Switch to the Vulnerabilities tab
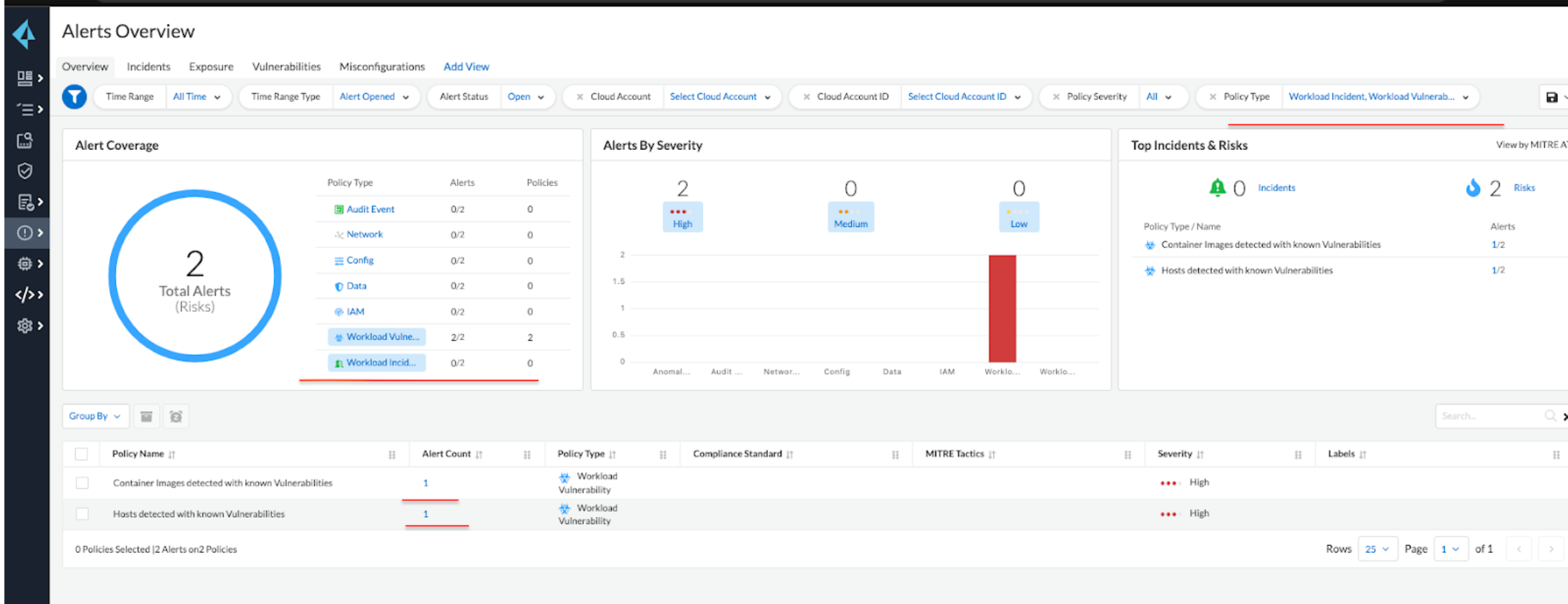The image size is (1568, 604). (x=286, y=66)
